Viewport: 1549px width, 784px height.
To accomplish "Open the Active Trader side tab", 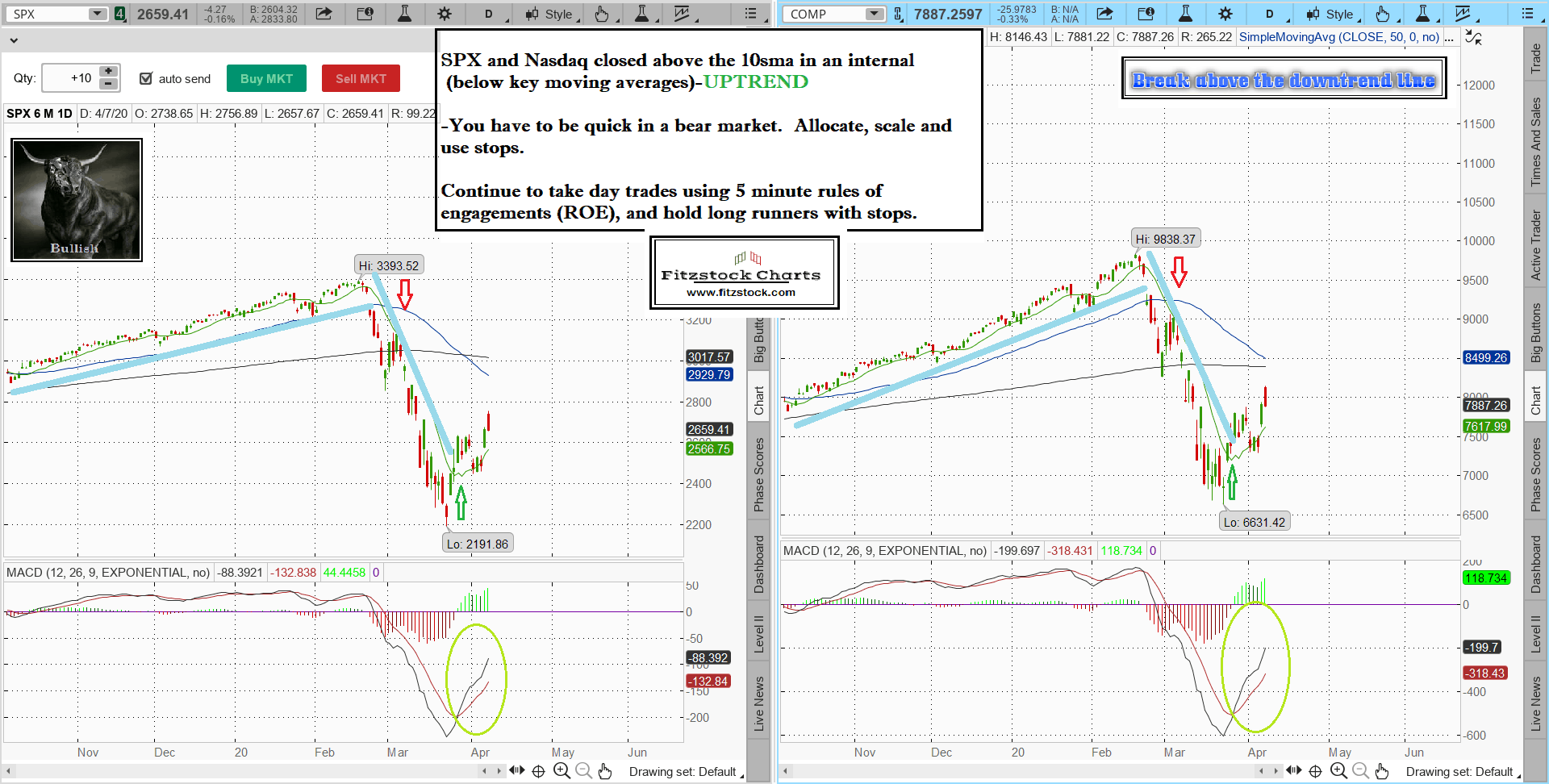I will pyautogui.click(x=1535, y=245).
